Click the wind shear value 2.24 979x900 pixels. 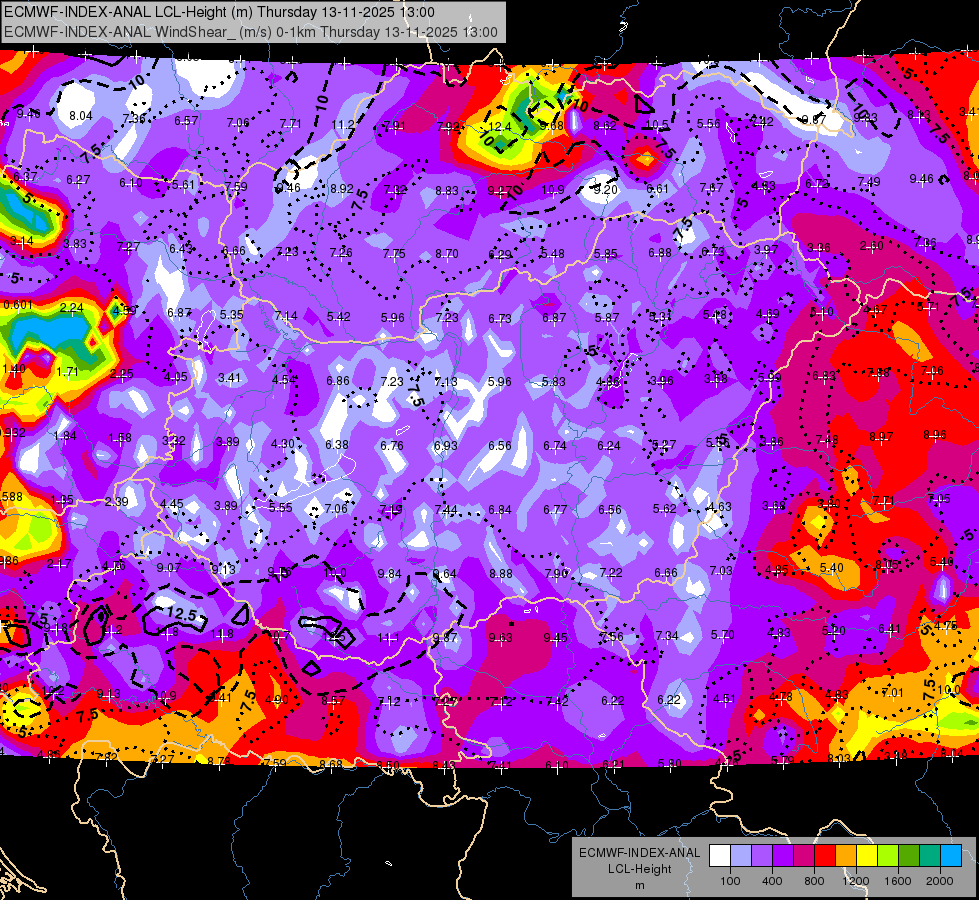pos(71,307)
